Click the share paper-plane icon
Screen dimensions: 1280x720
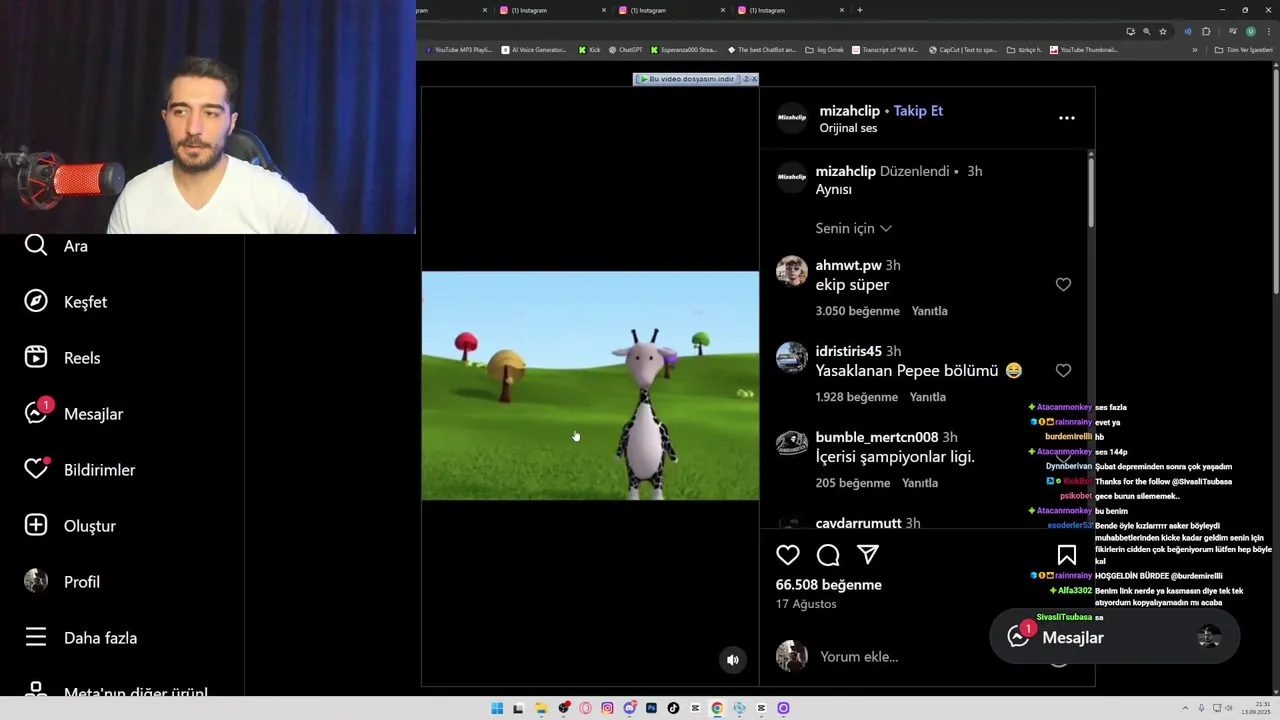(868, 555)
